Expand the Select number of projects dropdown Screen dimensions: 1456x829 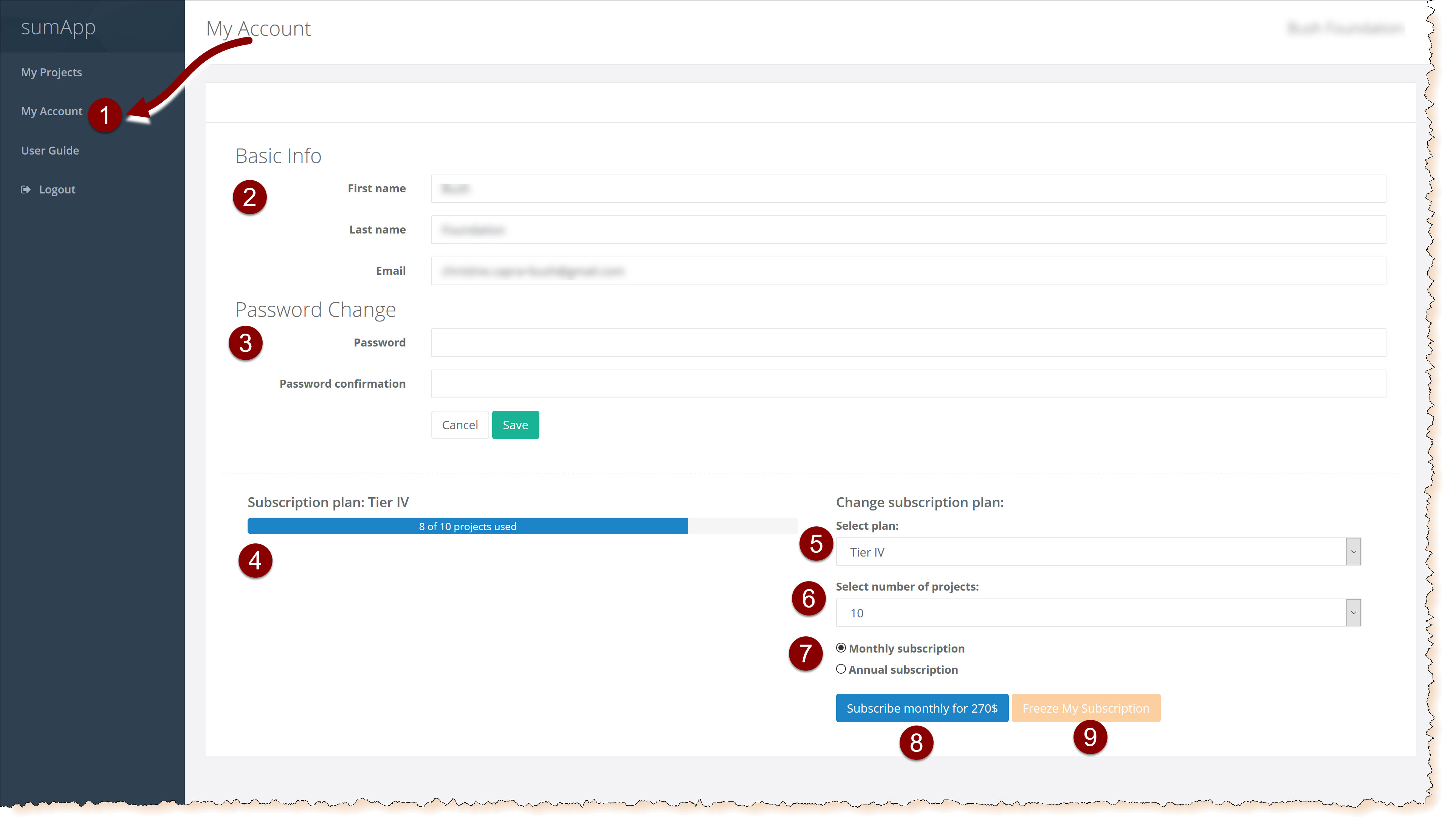(1090, 612)
